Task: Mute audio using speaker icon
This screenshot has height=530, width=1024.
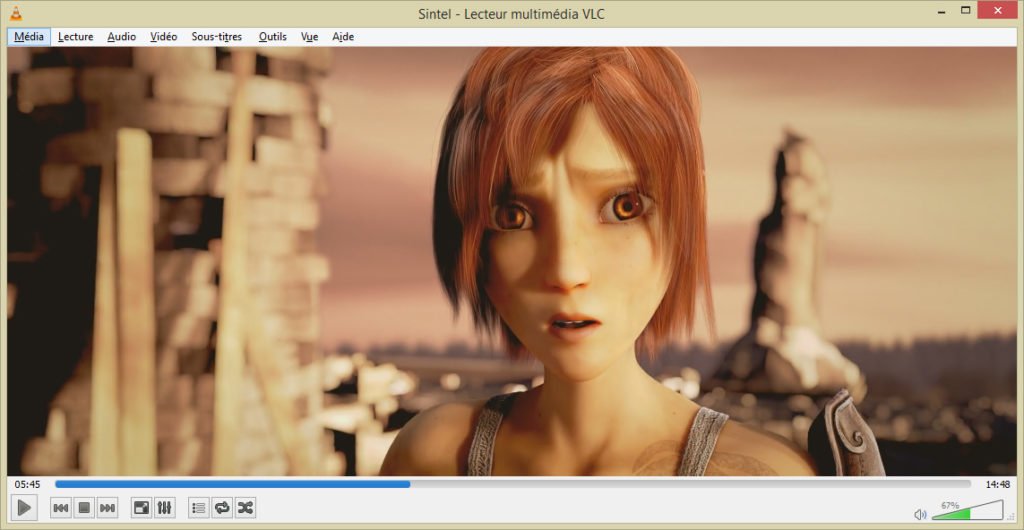Action: (x=920, y=514)
